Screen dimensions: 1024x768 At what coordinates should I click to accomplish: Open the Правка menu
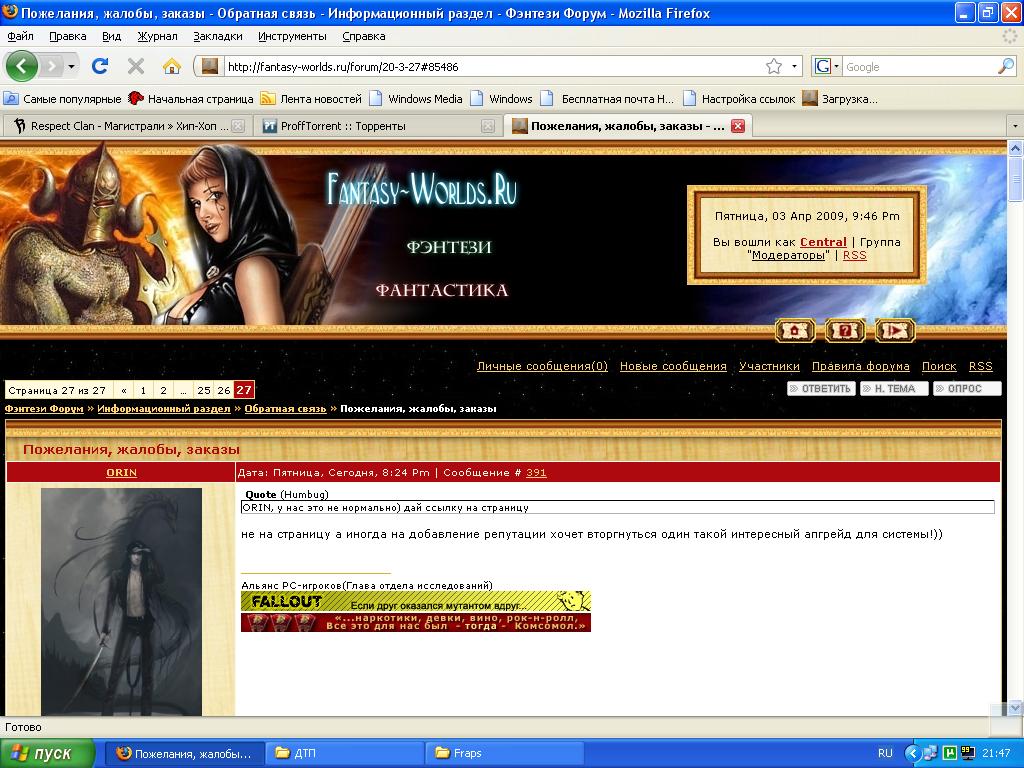point(67,36)
